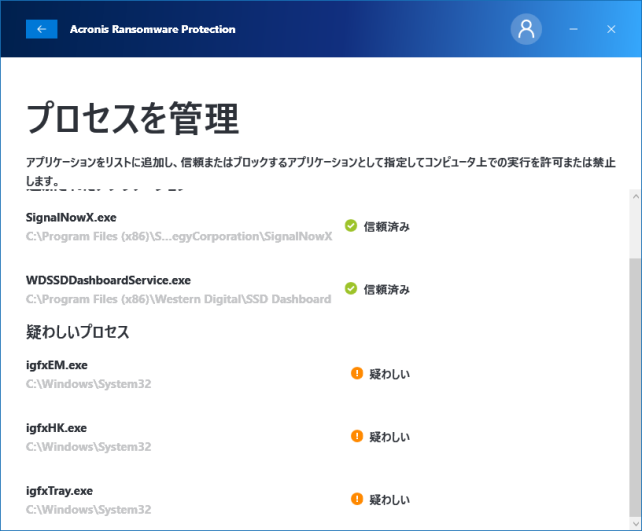This screenshot has width=642, height=531.
Task: Click the Acronis Ransomware Protection title text
Action: [x=153, y=29]
